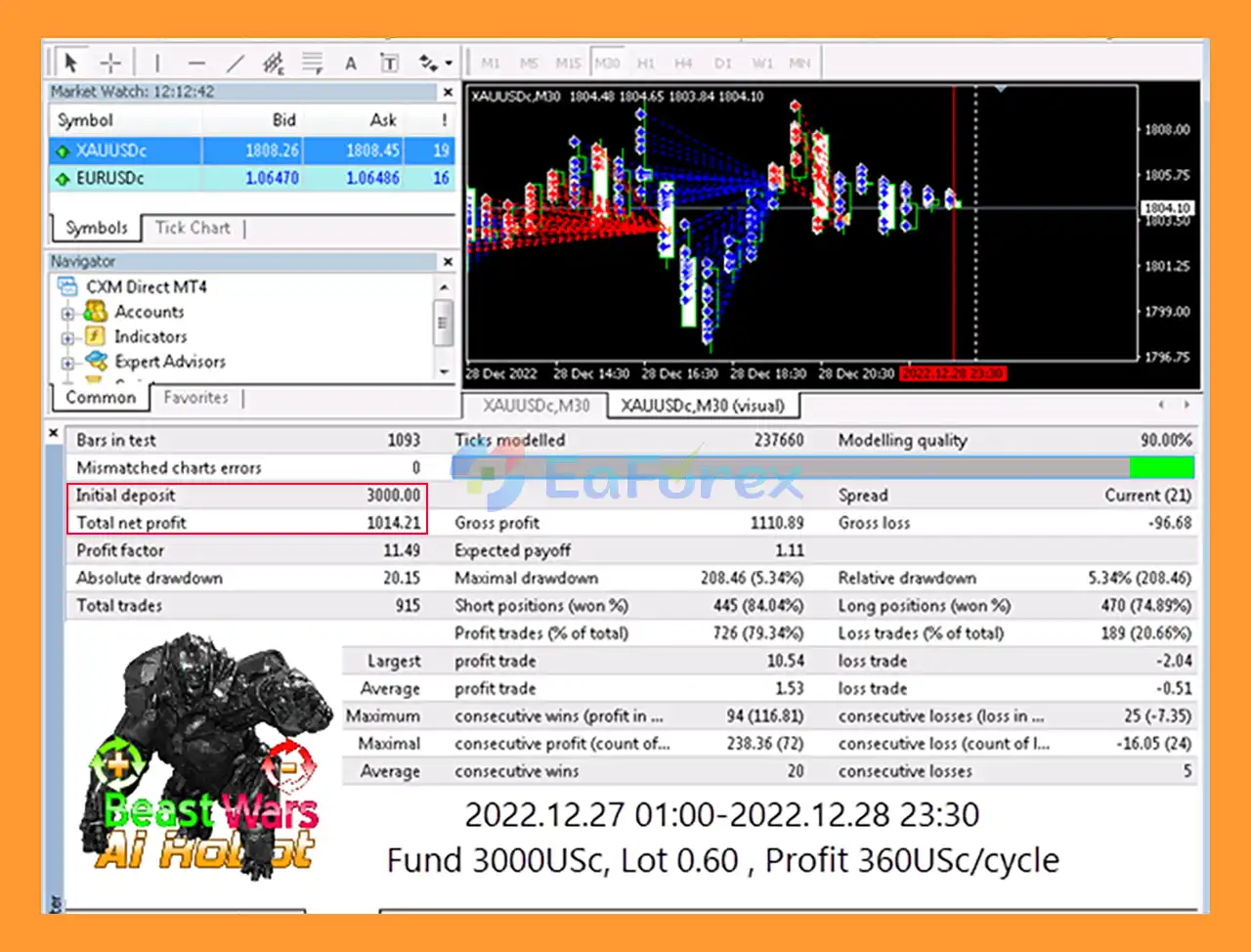This screenshot has width=1251, height=952.
Task: Select the text 'A' tool
Action: click(351, 64)
